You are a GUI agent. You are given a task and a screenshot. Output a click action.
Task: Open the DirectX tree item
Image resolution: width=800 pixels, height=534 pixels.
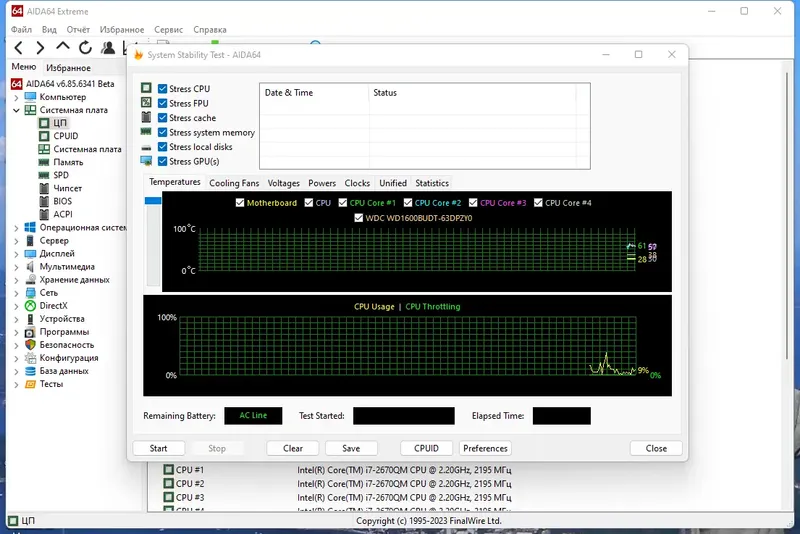pos(53,306)
